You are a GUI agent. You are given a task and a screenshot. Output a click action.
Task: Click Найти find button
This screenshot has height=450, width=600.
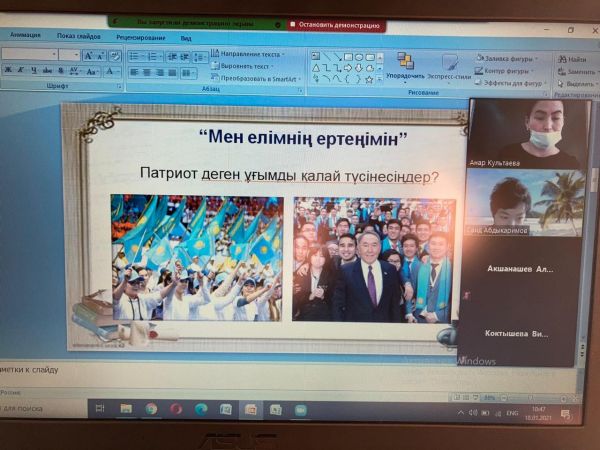[x=574, y=59]
